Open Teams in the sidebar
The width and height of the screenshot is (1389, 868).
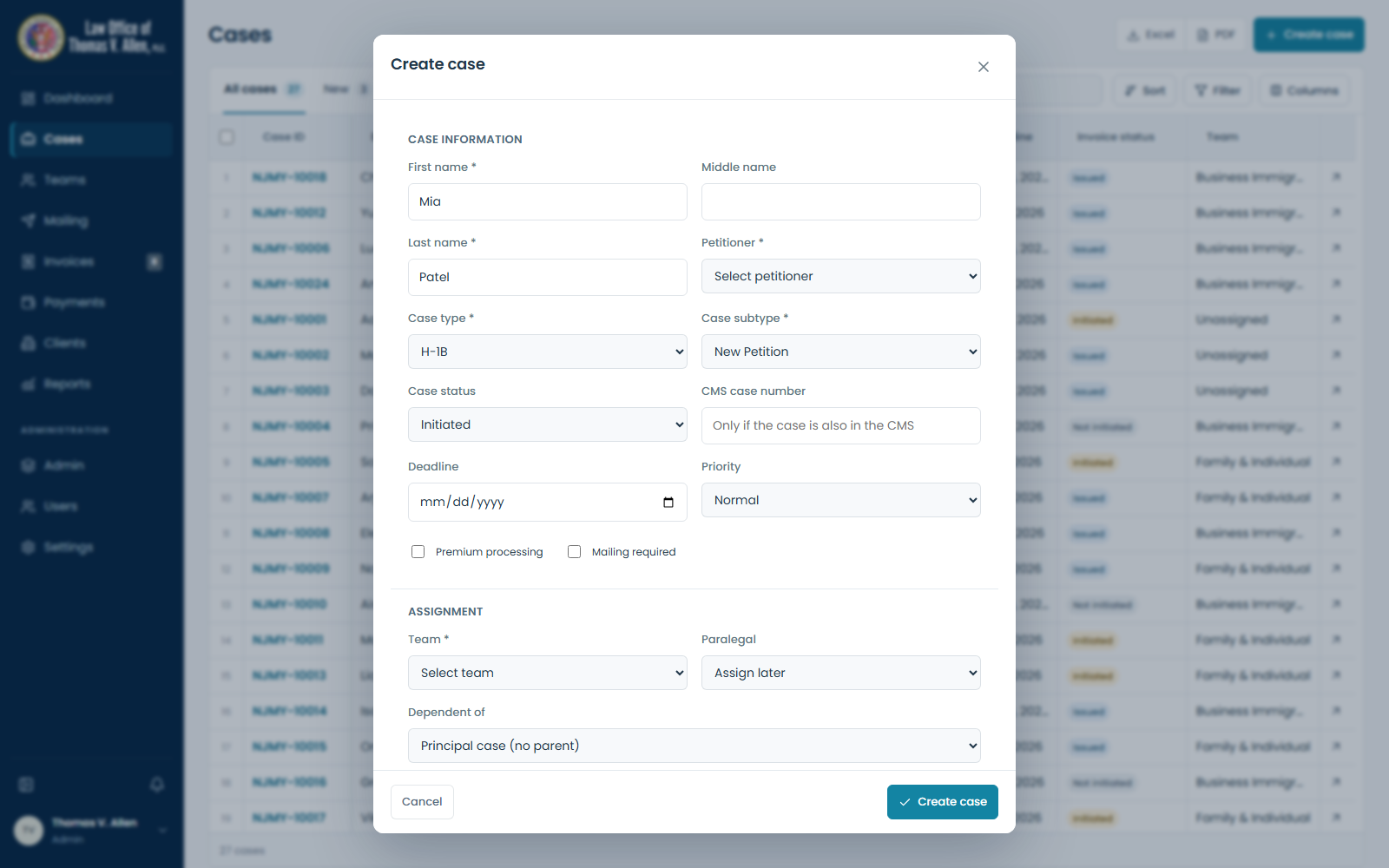tap(91, 180)
